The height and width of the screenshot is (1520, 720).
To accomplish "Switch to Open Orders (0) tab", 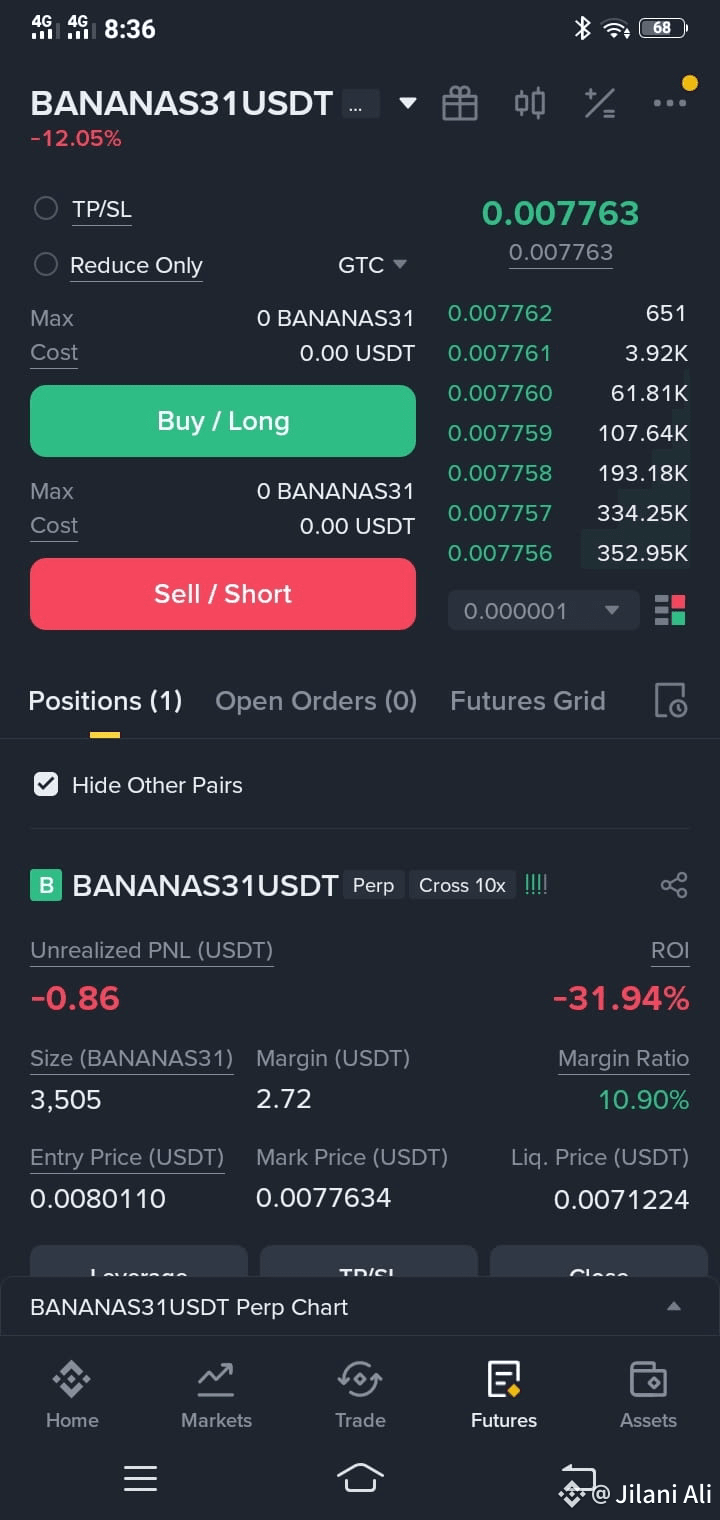I will pos(316,701).
